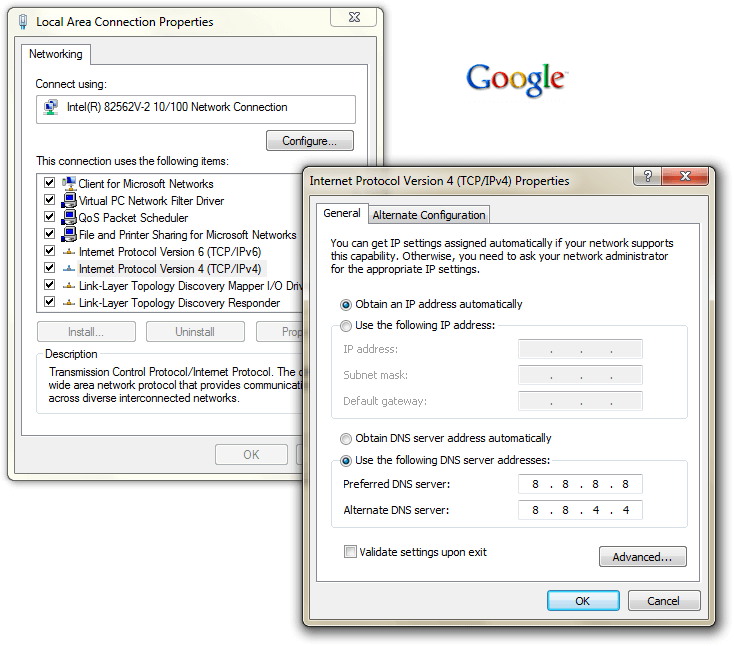Image resolution: width=734 pixels, height=646 pixels.
Task: Select Obtain DNS server address automatically
Action: coord(345,439)
